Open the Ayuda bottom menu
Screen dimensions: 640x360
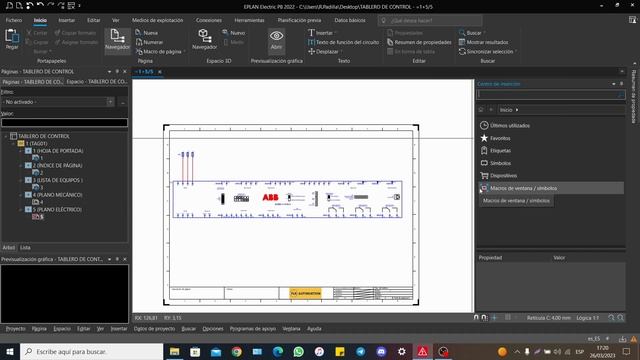[314, 329]
